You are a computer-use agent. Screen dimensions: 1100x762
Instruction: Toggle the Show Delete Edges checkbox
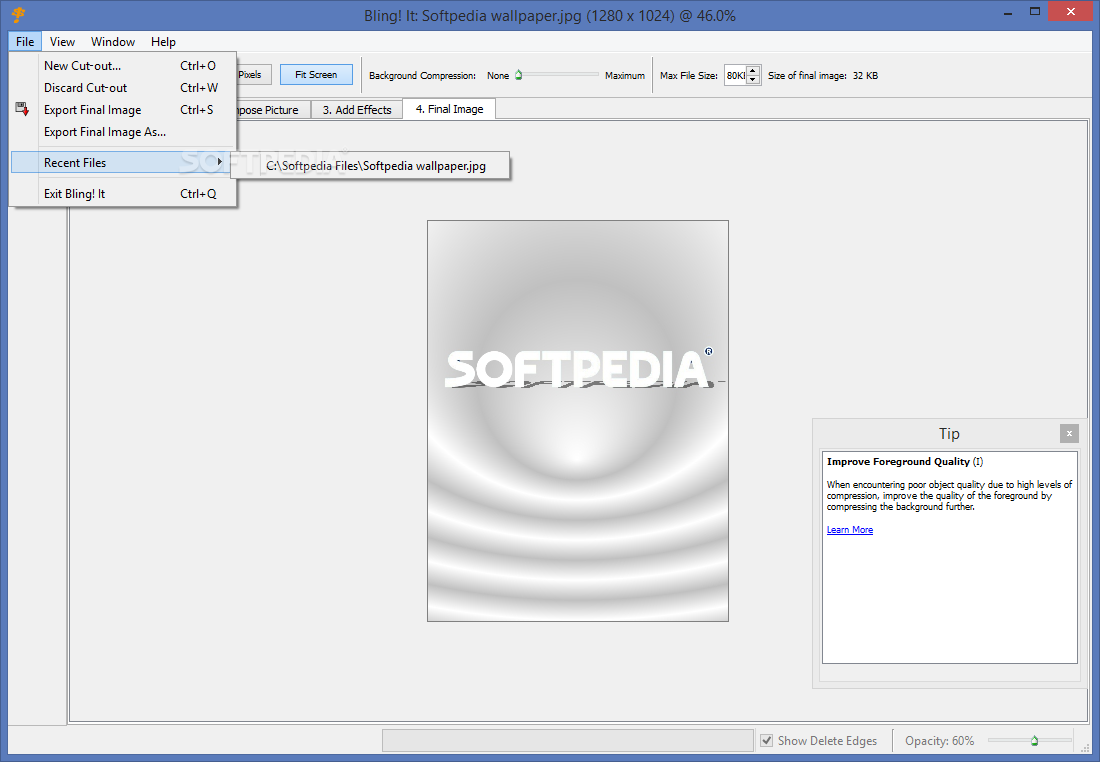pyautogui.click(x=767, y=740)
